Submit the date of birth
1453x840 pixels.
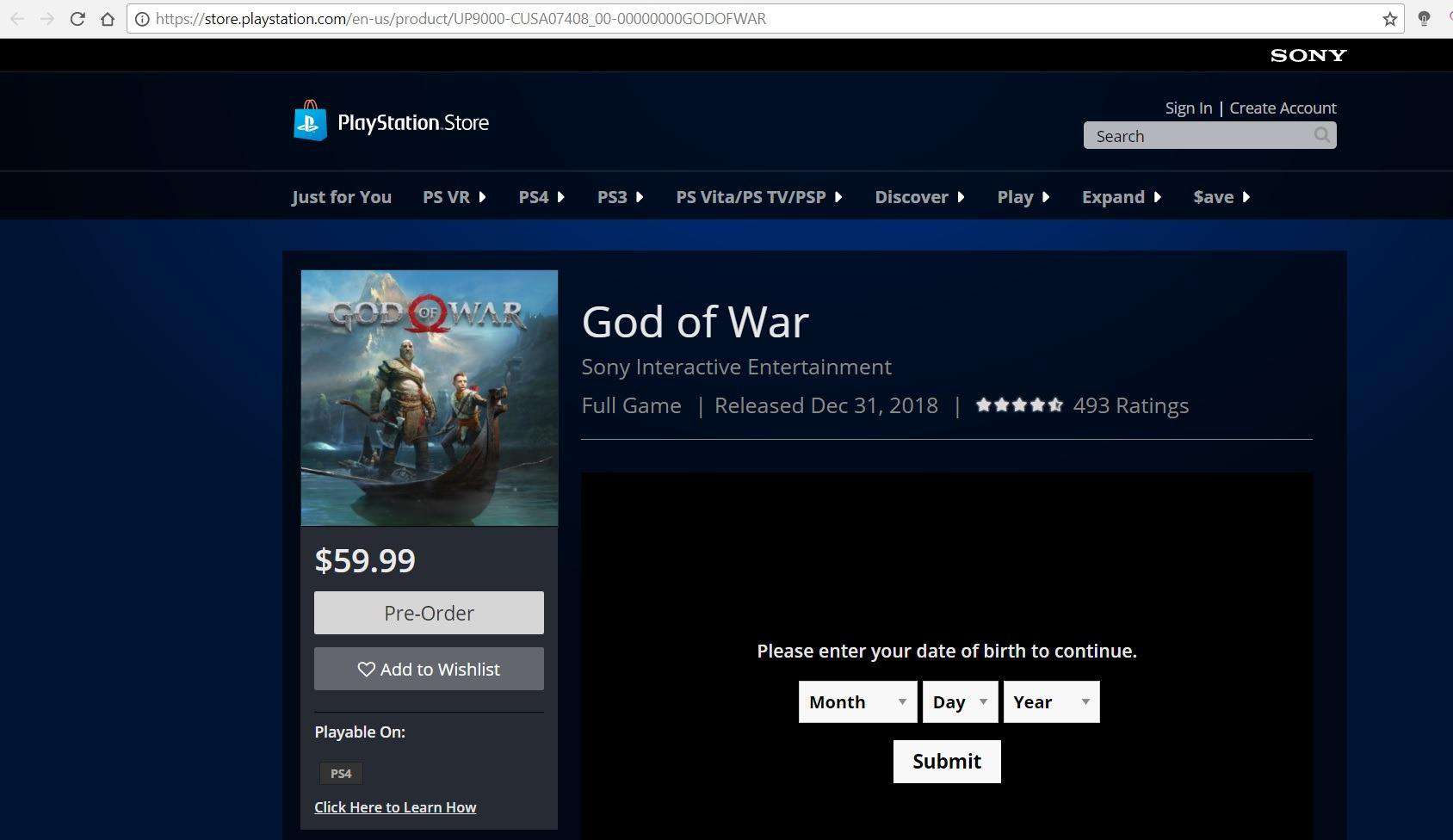(947, 762)
